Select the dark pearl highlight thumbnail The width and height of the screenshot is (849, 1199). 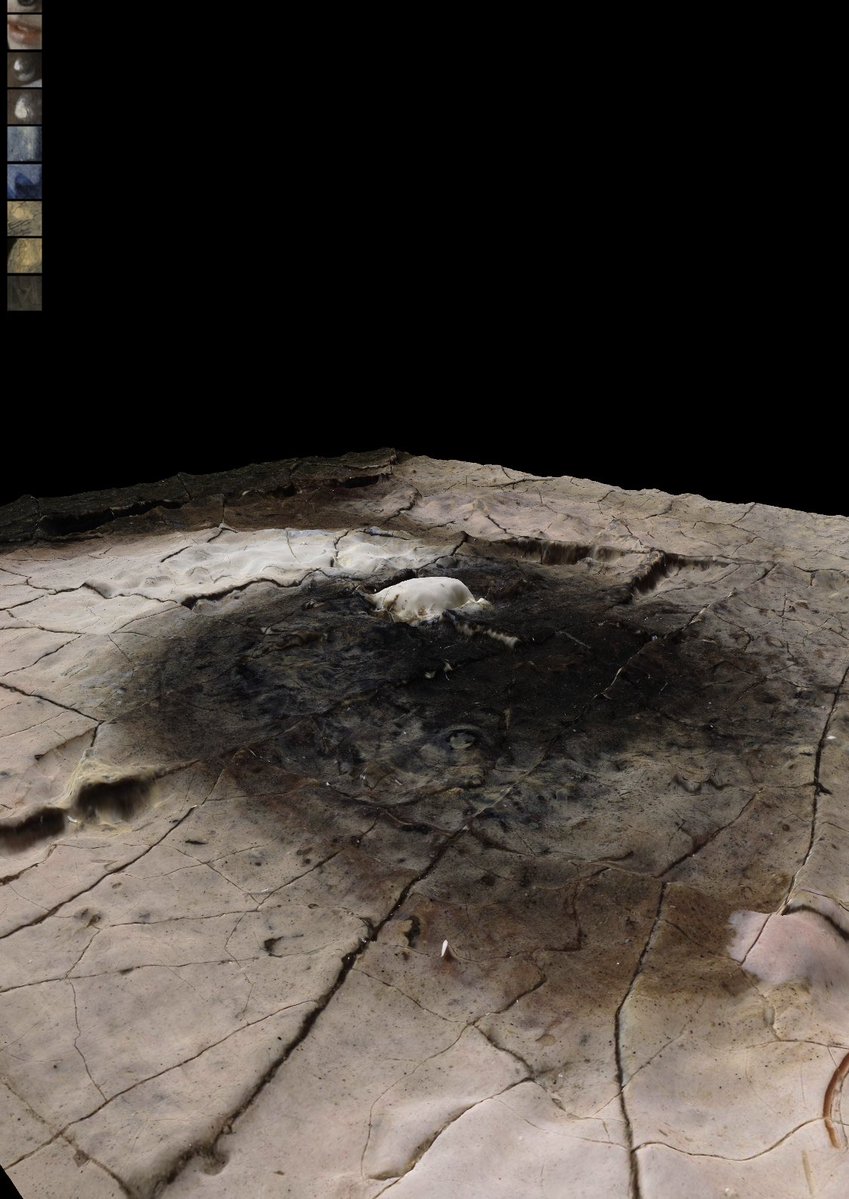pos(24,69)
